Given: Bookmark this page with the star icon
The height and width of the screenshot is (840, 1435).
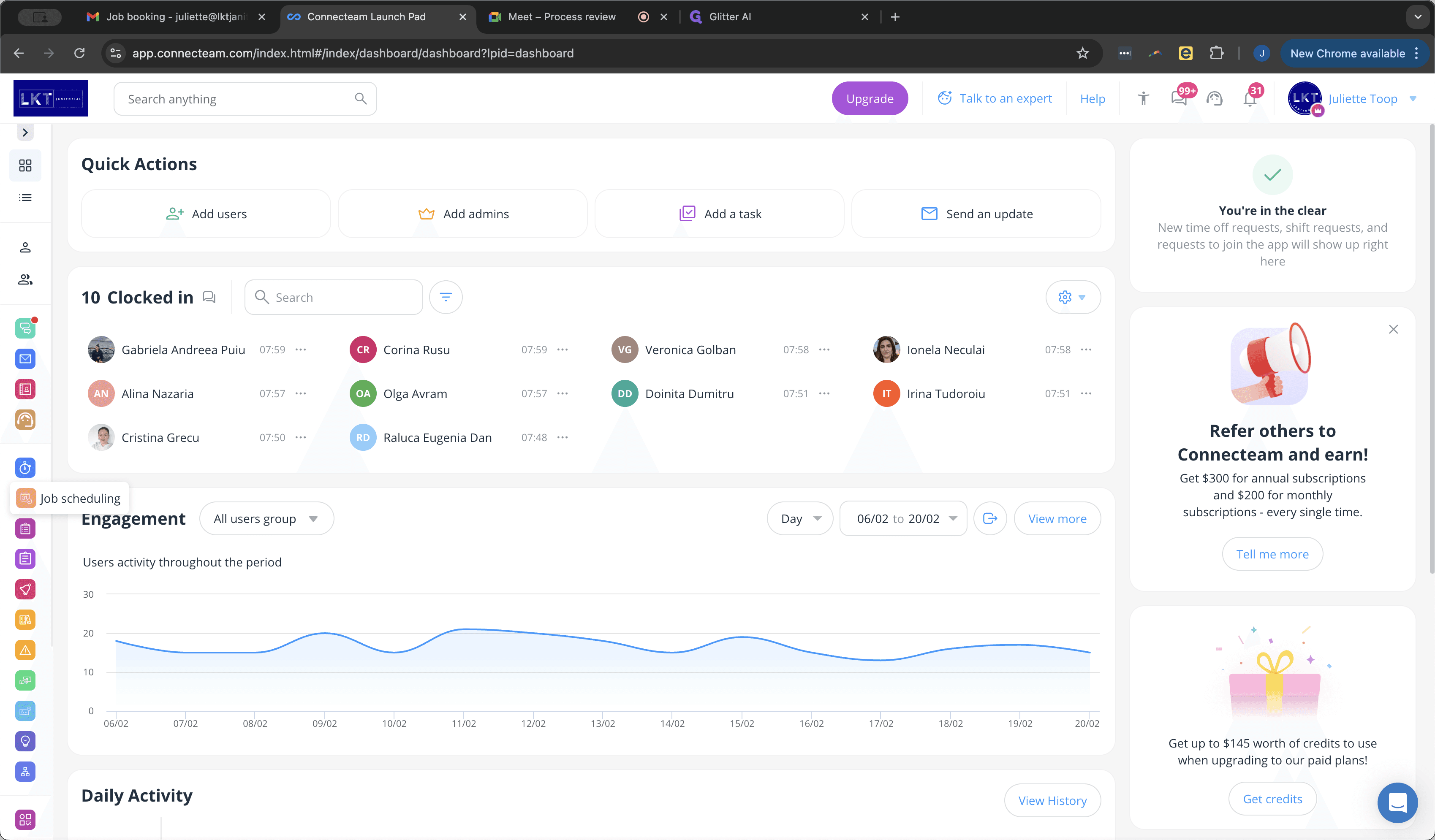Looking at the screenshot, I should (1082, 53).
